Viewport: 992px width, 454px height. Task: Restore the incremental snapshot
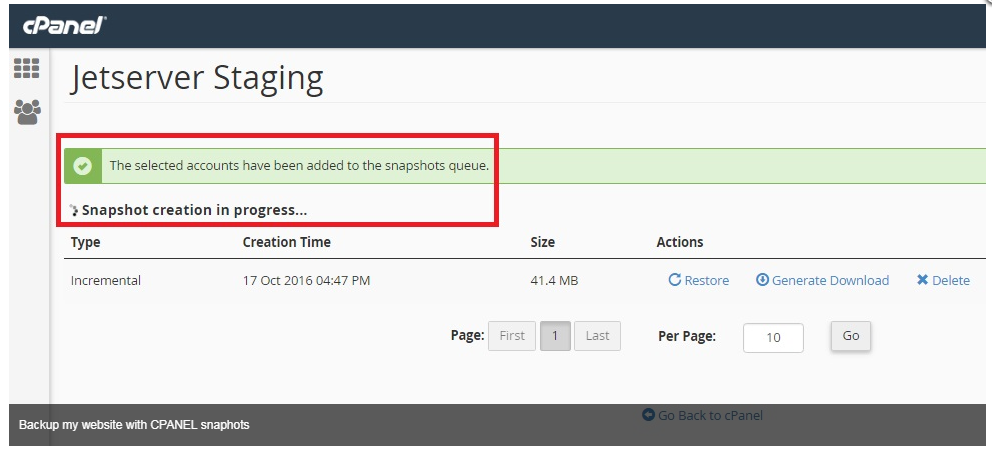(x=698, y=280)
